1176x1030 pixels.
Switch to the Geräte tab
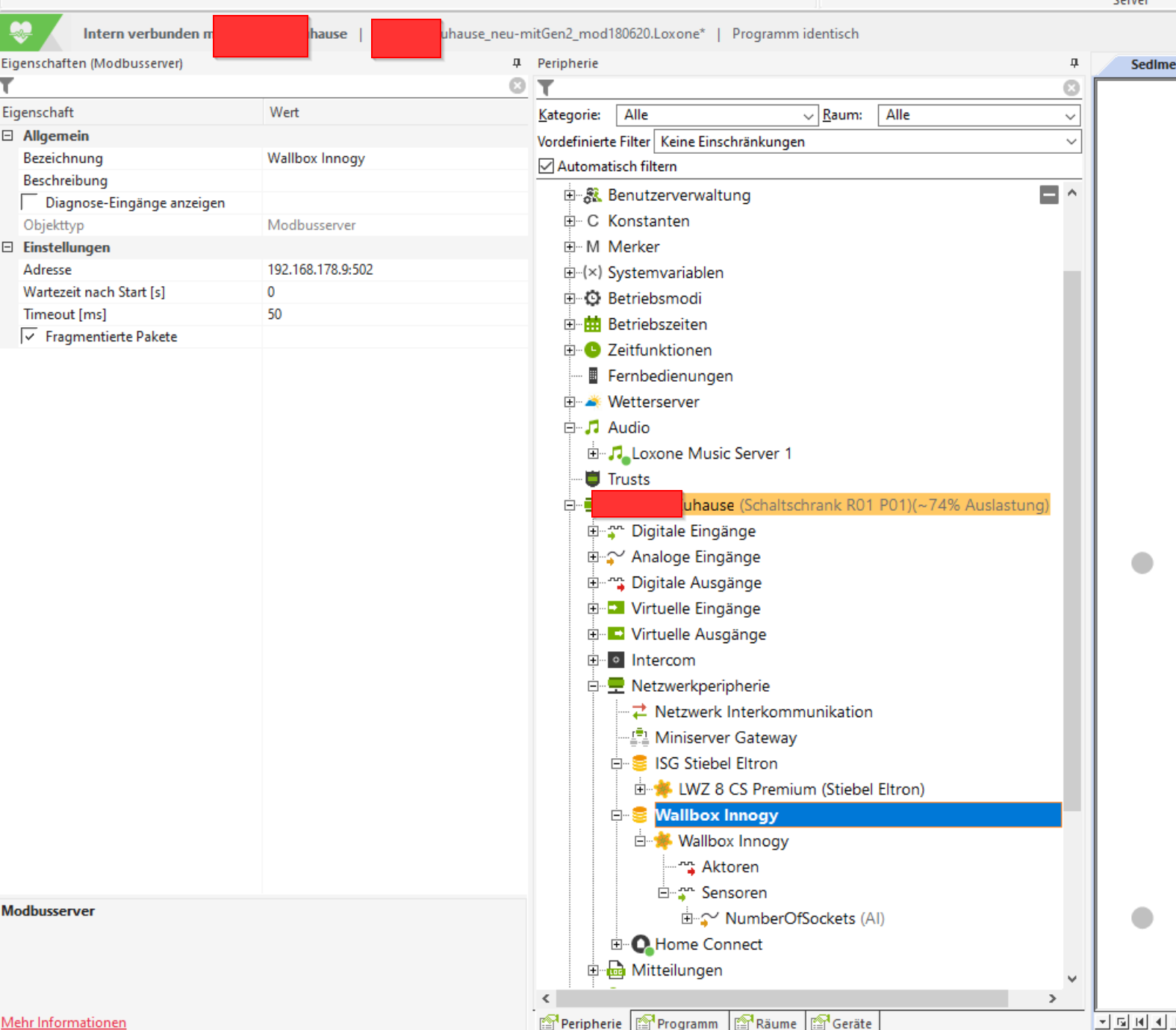843,1022
